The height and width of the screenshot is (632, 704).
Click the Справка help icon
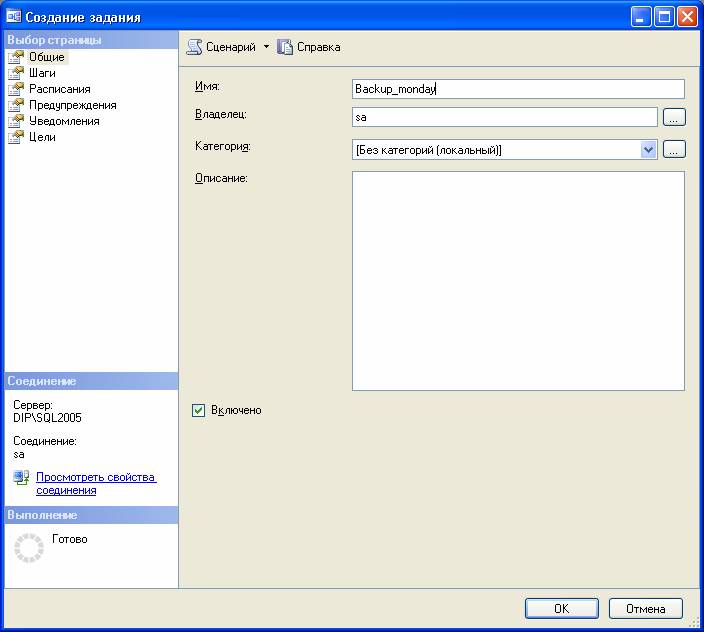(x=285, y=47)
